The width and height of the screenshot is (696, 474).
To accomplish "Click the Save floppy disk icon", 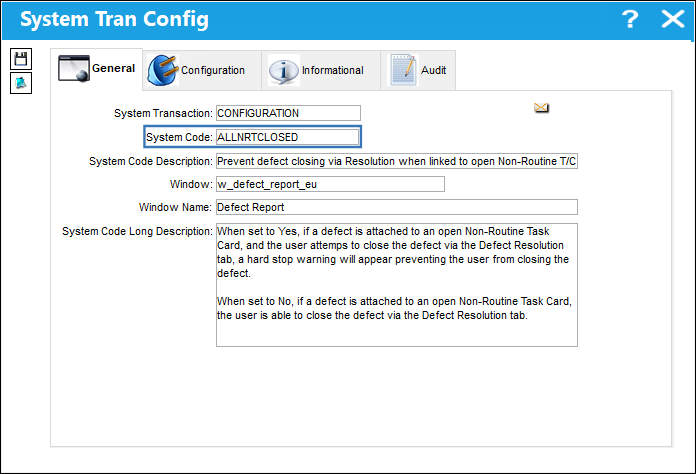I will click(21, 59).
